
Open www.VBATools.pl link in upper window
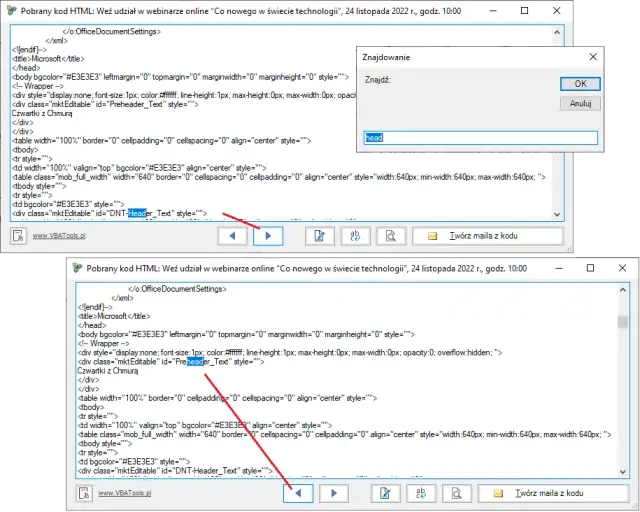tap(58, 238)
